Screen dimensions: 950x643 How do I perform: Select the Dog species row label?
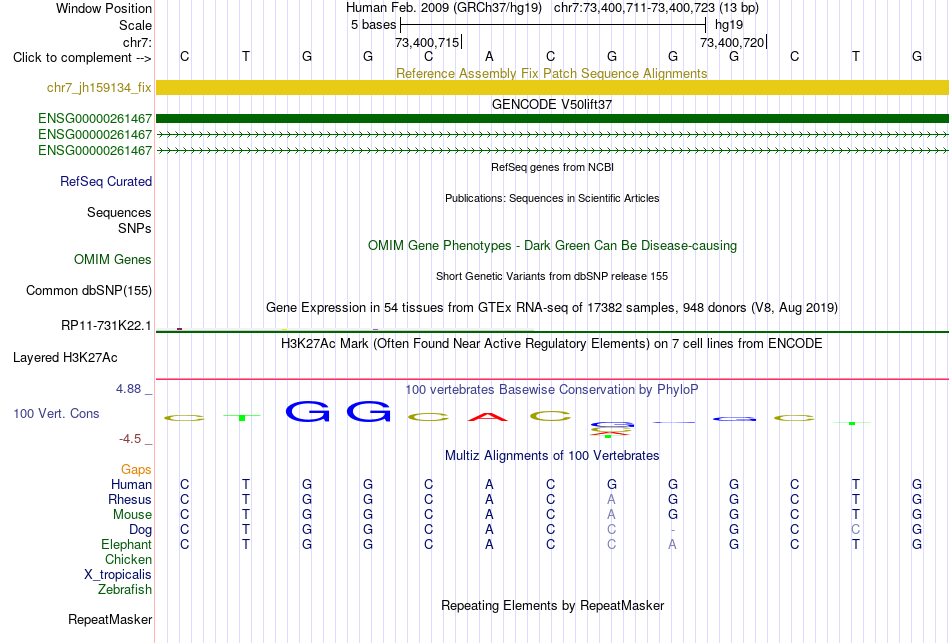coord(140,530)
